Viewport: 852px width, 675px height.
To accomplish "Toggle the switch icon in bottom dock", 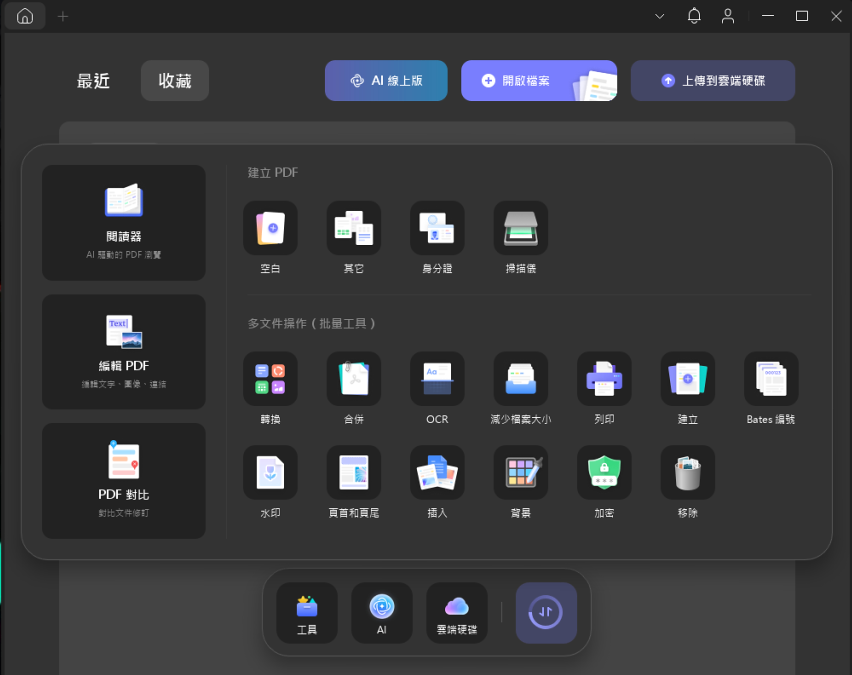I will pyautogui.click(x=546, y=612).
